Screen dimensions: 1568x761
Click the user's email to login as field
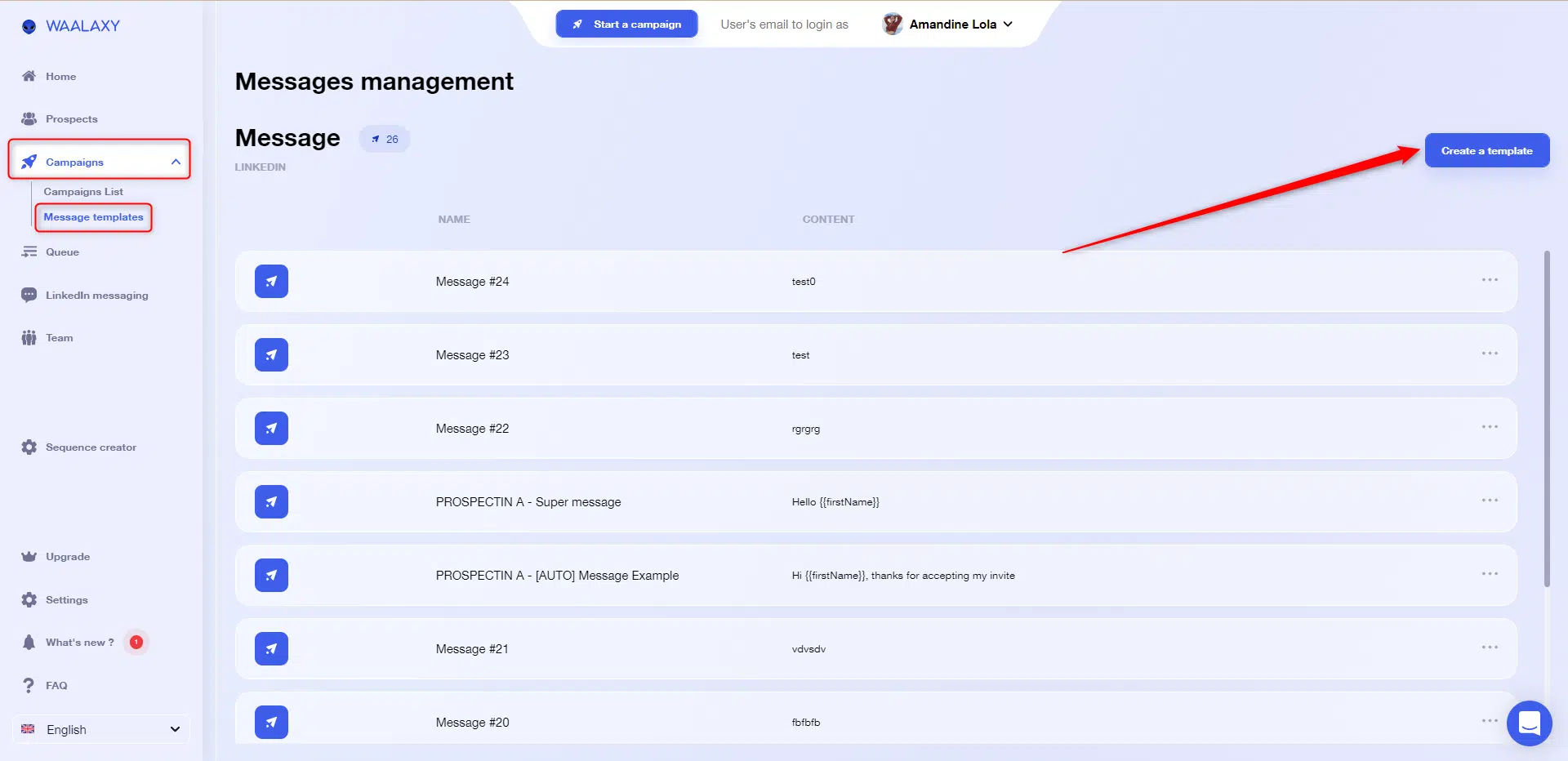point(784,24)
